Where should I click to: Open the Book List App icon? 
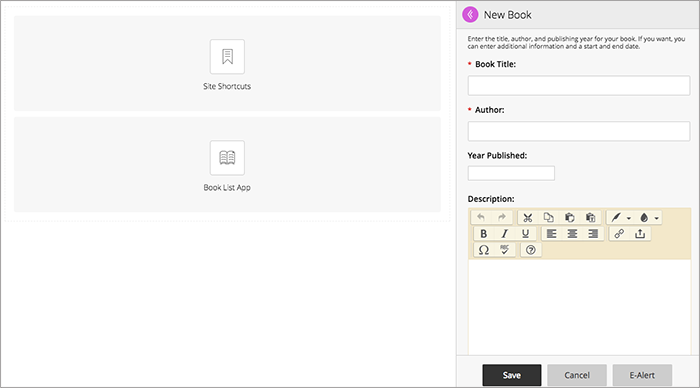click(227, 158)
